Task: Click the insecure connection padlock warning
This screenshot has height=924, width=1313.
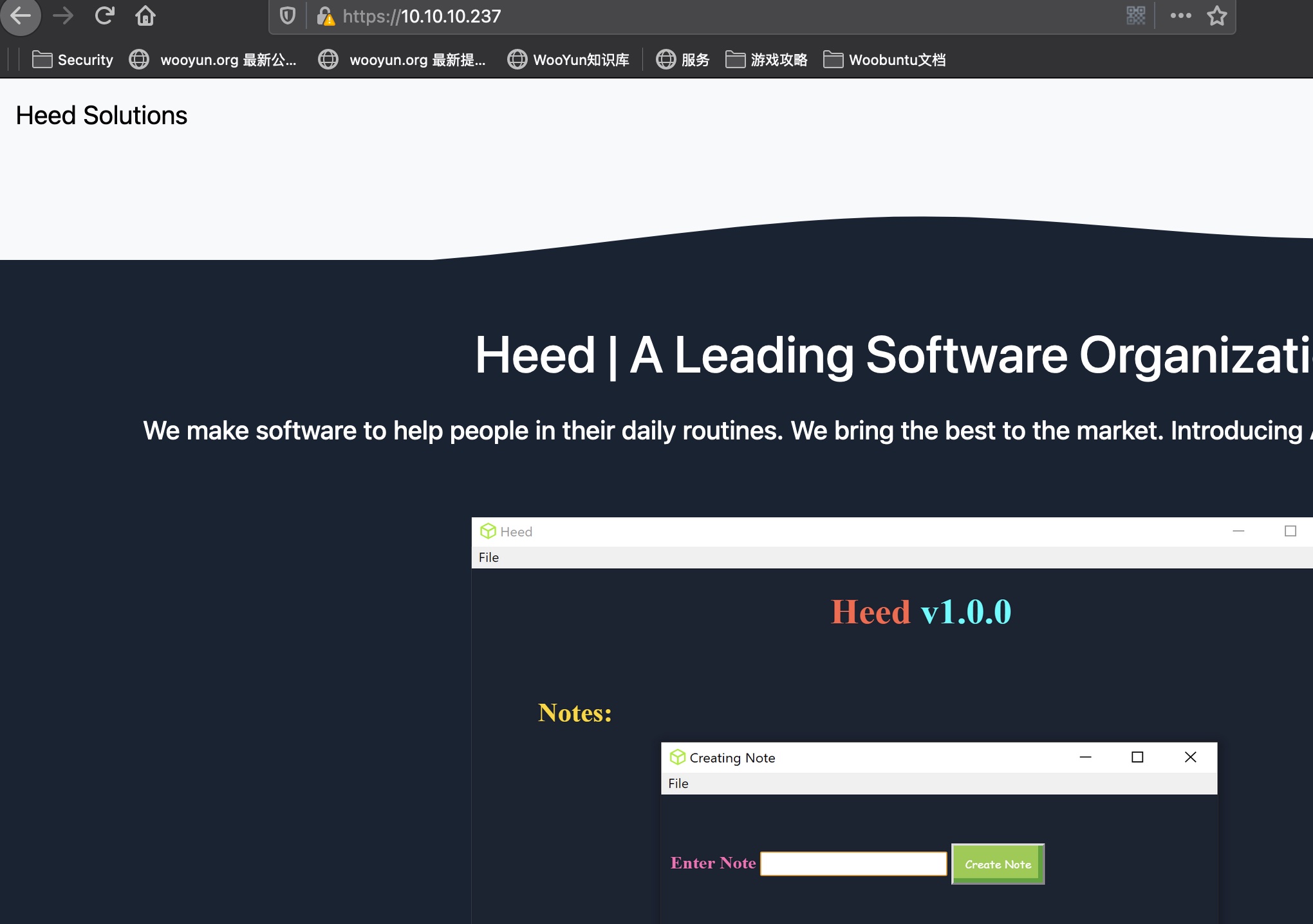Action: point(326,15)
